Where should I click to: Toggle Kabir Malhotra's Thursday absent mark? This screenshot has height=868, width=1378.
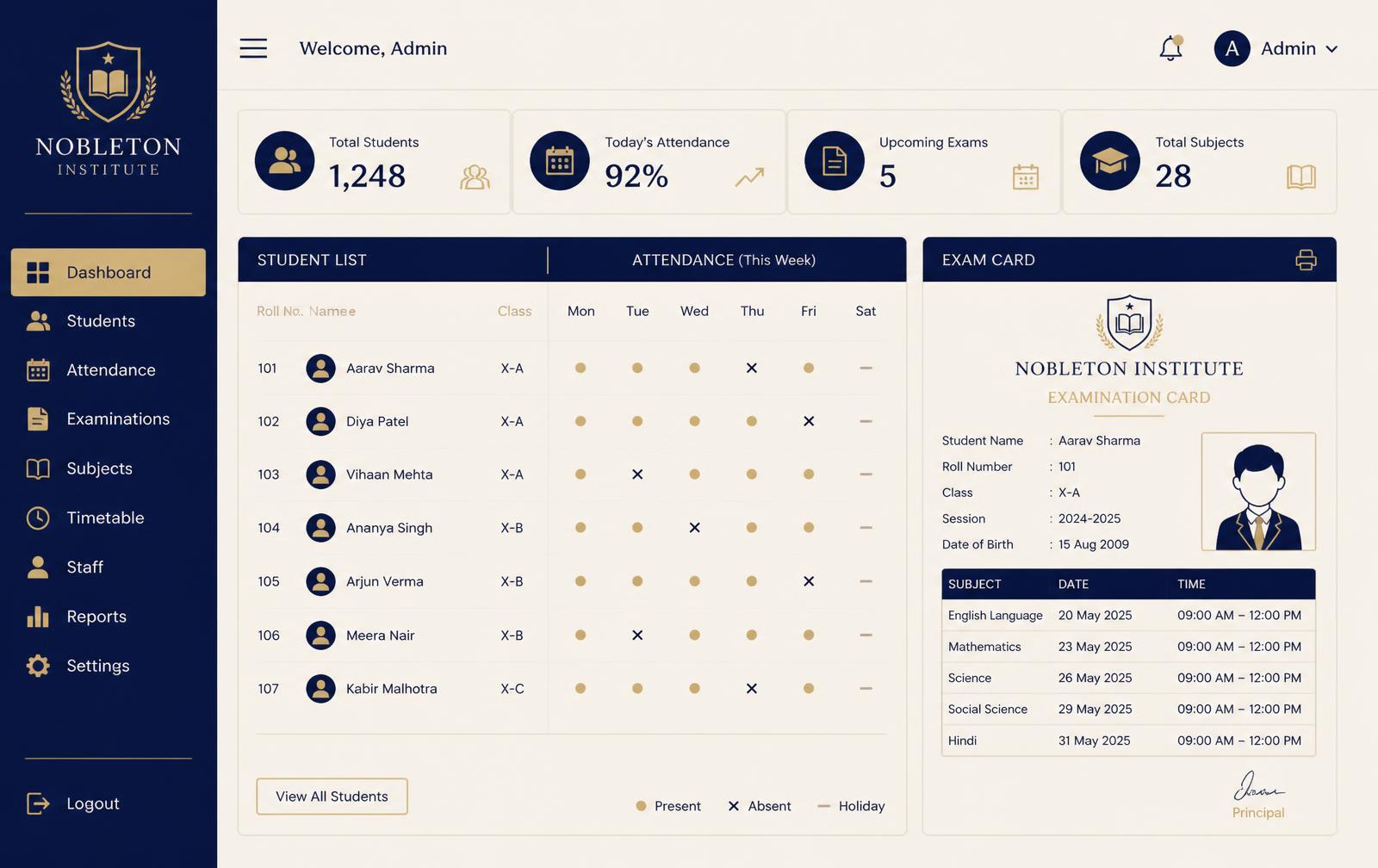pyautogui.click(x=752, y=689)
